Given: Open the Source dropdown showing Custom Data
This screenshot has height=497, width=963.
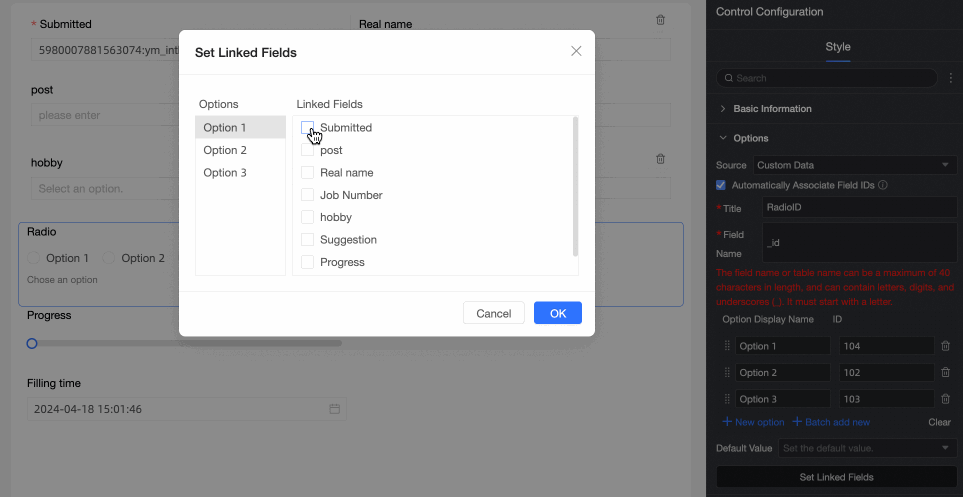Looking at the screenshot, I should pos(855,165).
